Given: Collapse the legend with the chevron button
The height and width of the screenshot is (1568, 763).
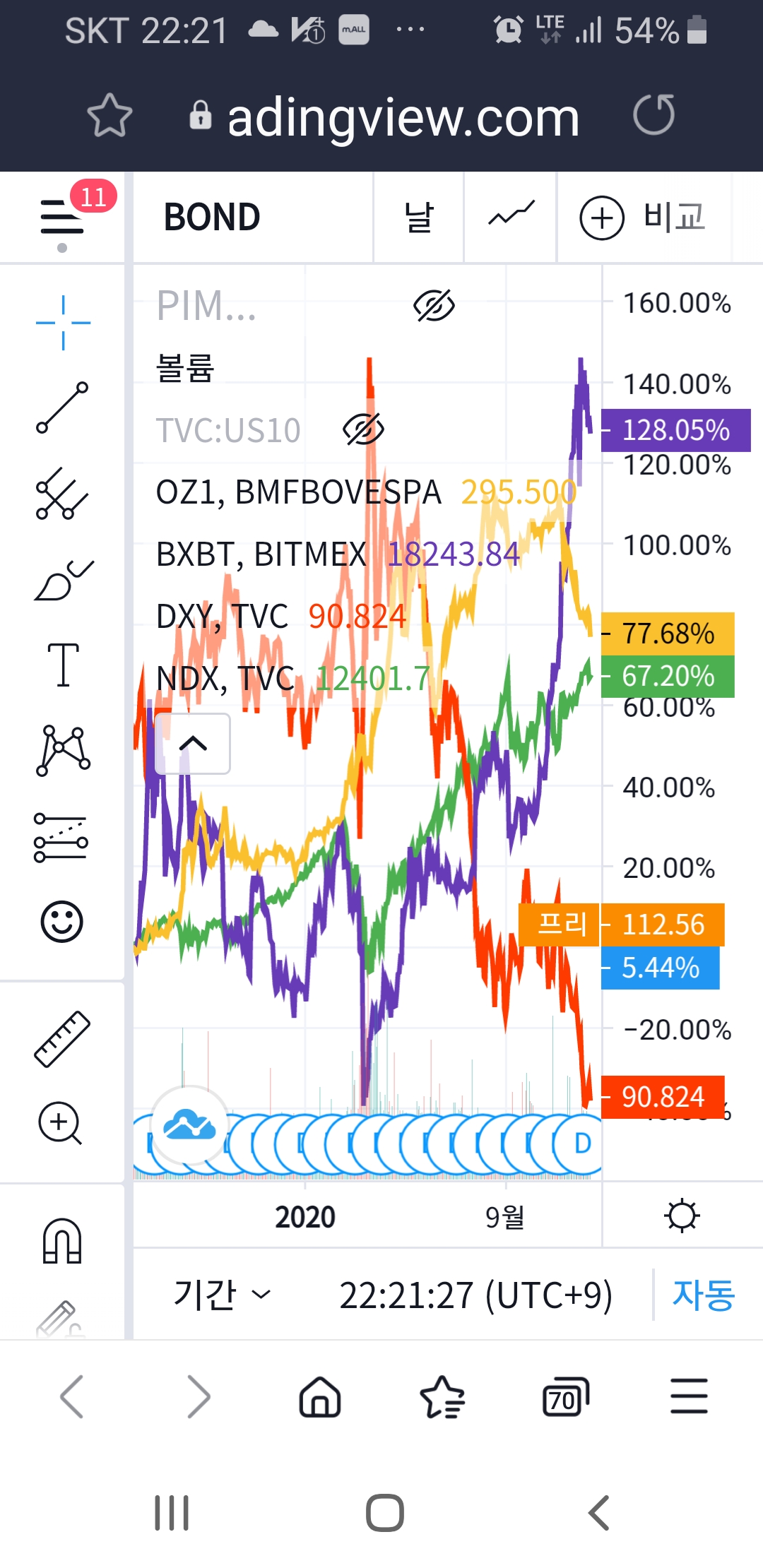Looking at the screenshot, I should point(192,743).
